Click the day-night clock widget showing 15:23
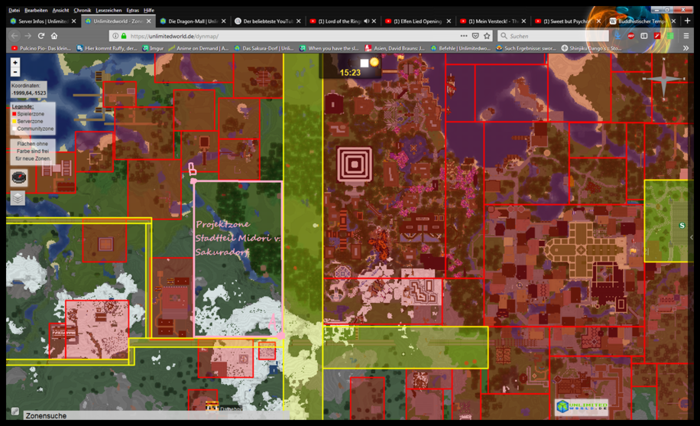Screen dimensions: 700x426 coord(350,67)
